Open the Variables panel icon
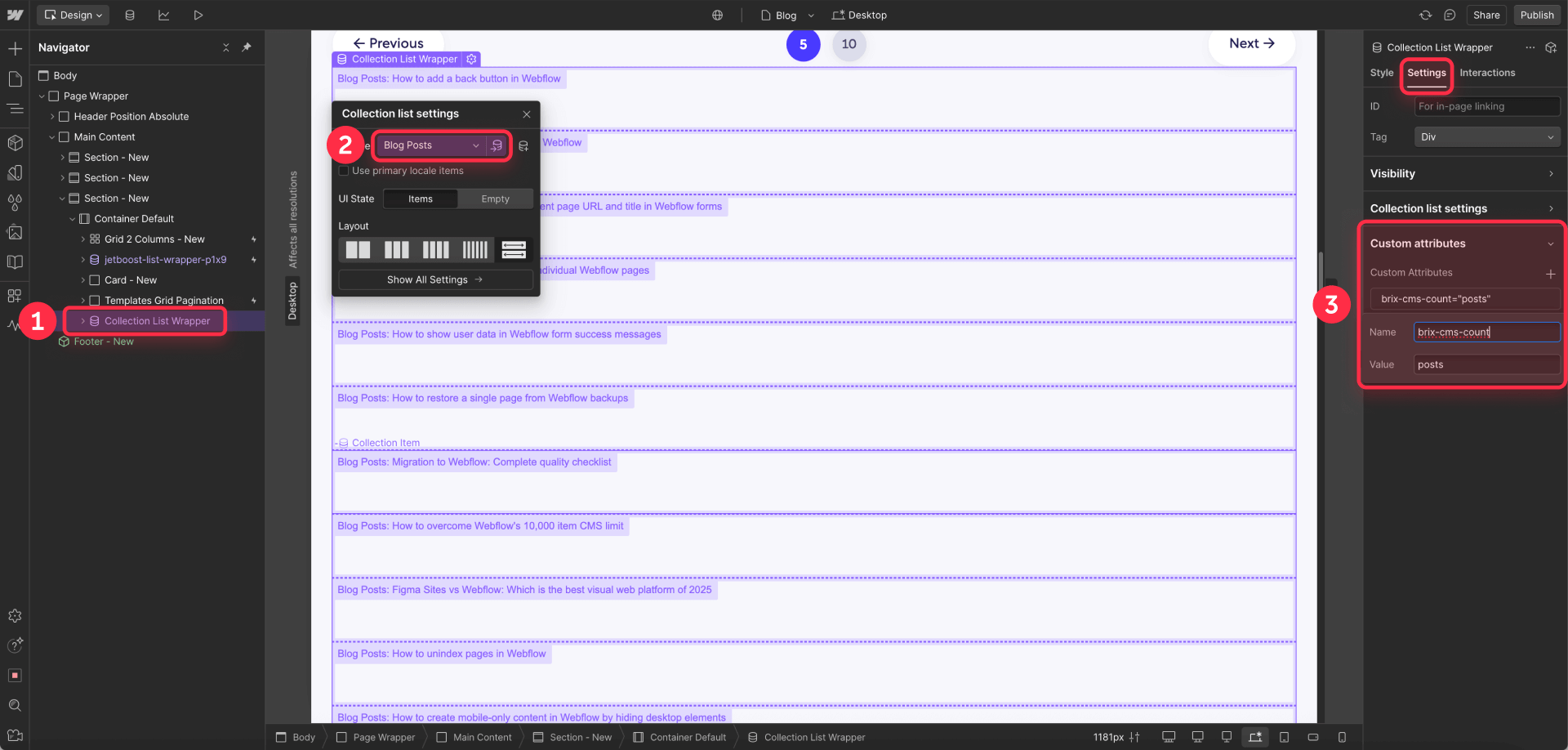The width and height of the screenshot is (1568, 750). pos(15,172)
